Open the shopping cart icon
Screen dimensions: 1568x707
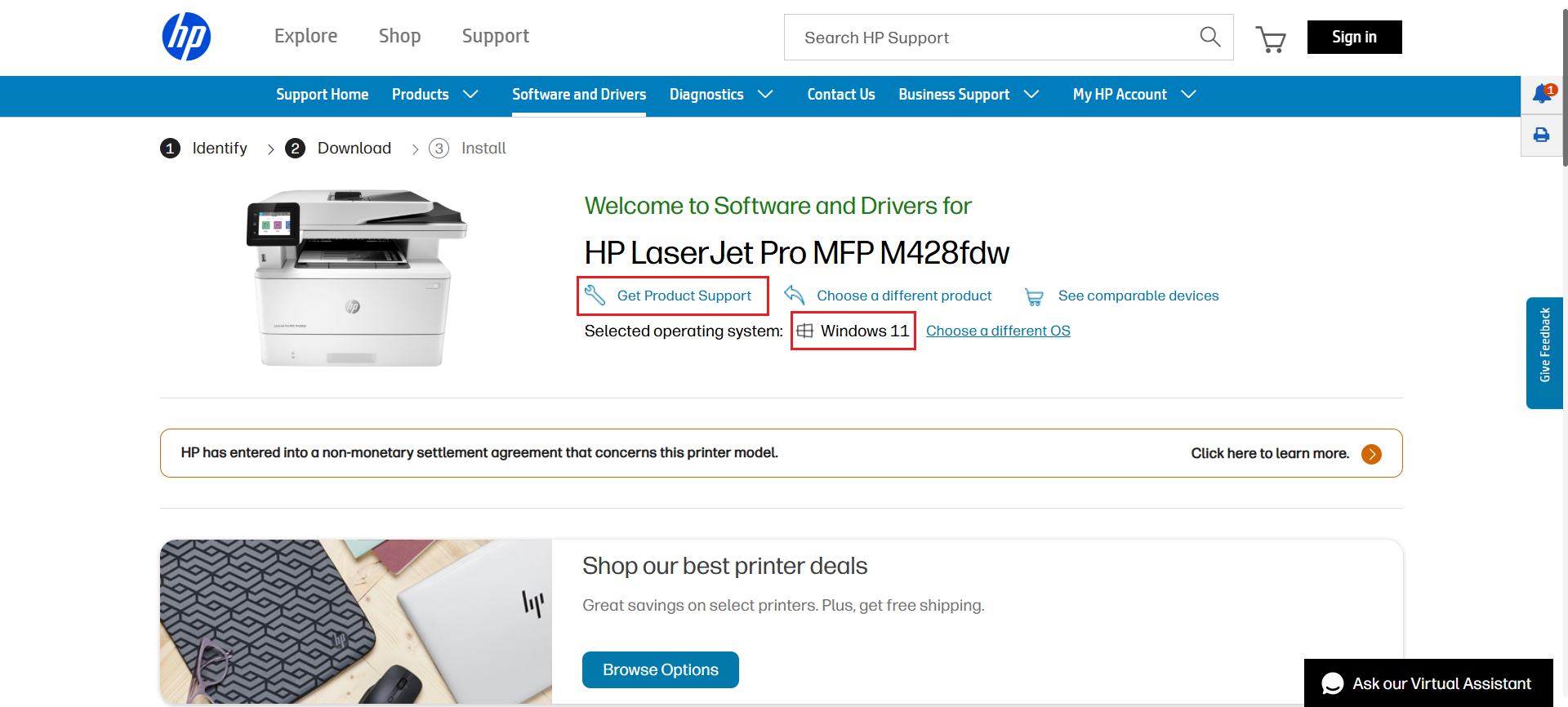pyautogui.click(x=1271, y=38)
